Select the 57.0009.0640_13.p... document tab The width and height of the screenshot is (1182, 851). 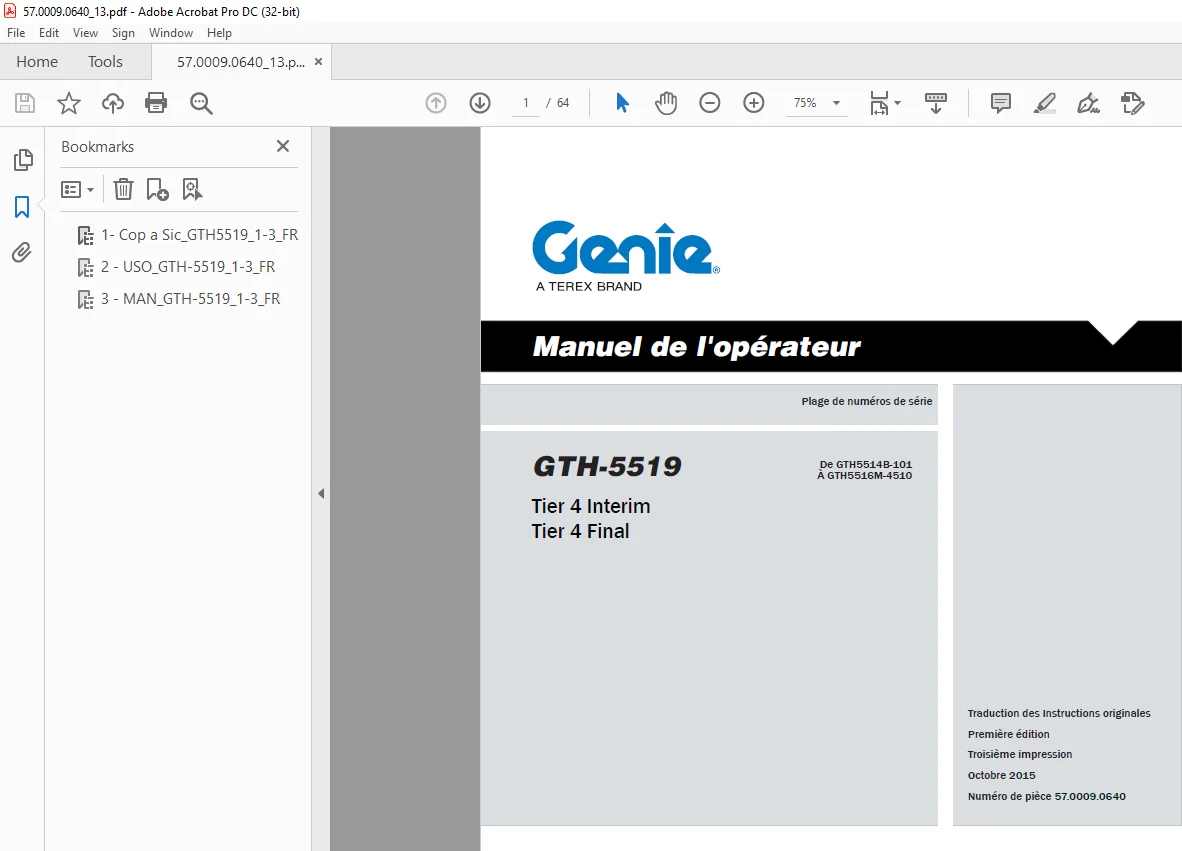(x=241, y=63)
